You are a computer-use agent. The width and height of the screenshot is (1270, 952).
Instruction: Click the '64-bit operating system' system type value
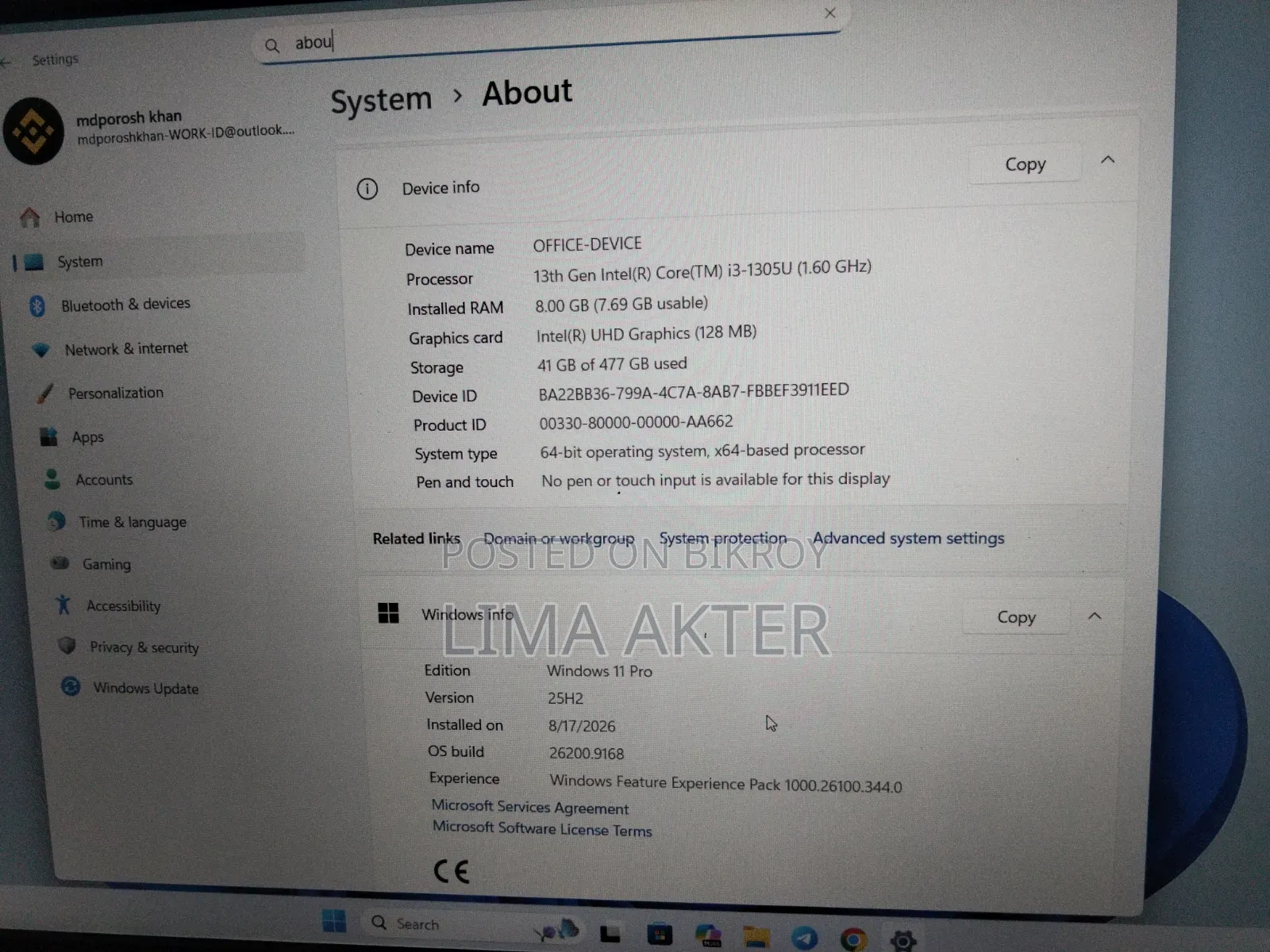[x=702, y=451]
